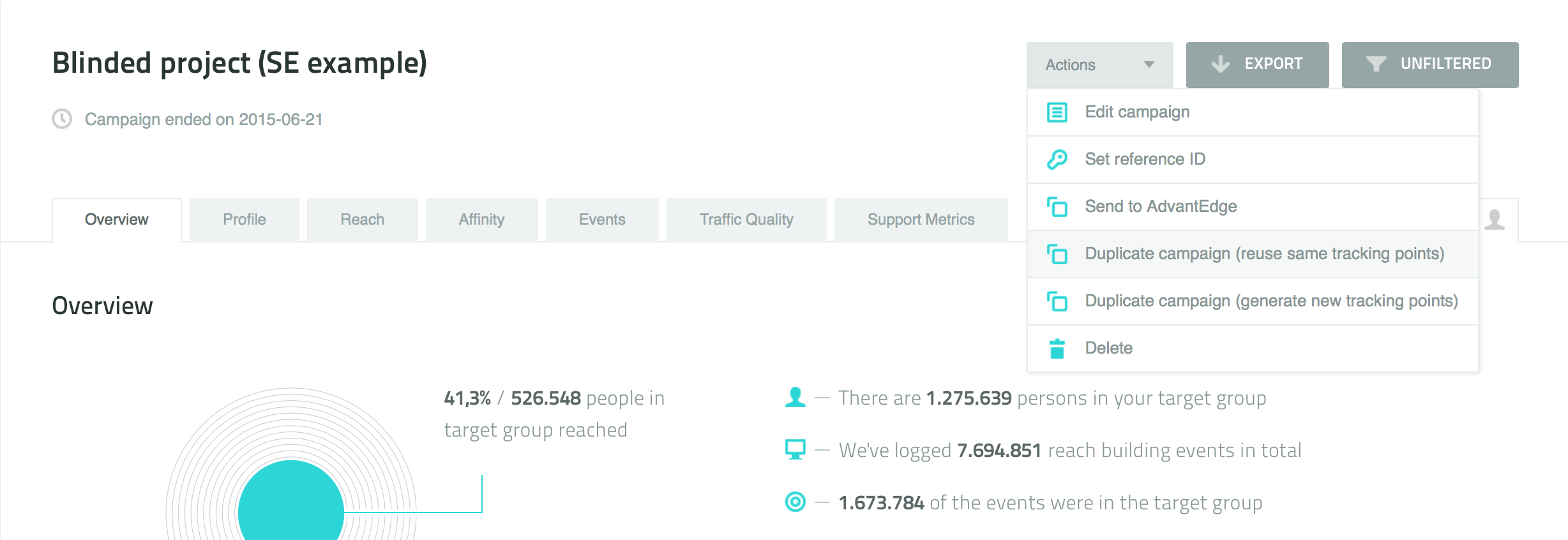Open the Actions dropdown
The image size is (1568, 540).
tap(1099, 64)
